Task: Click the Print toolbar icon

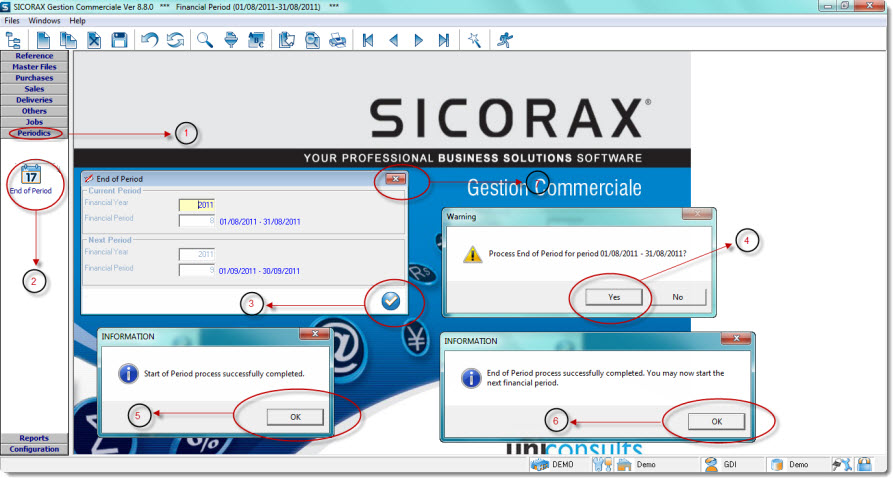Action: [338, 40]
